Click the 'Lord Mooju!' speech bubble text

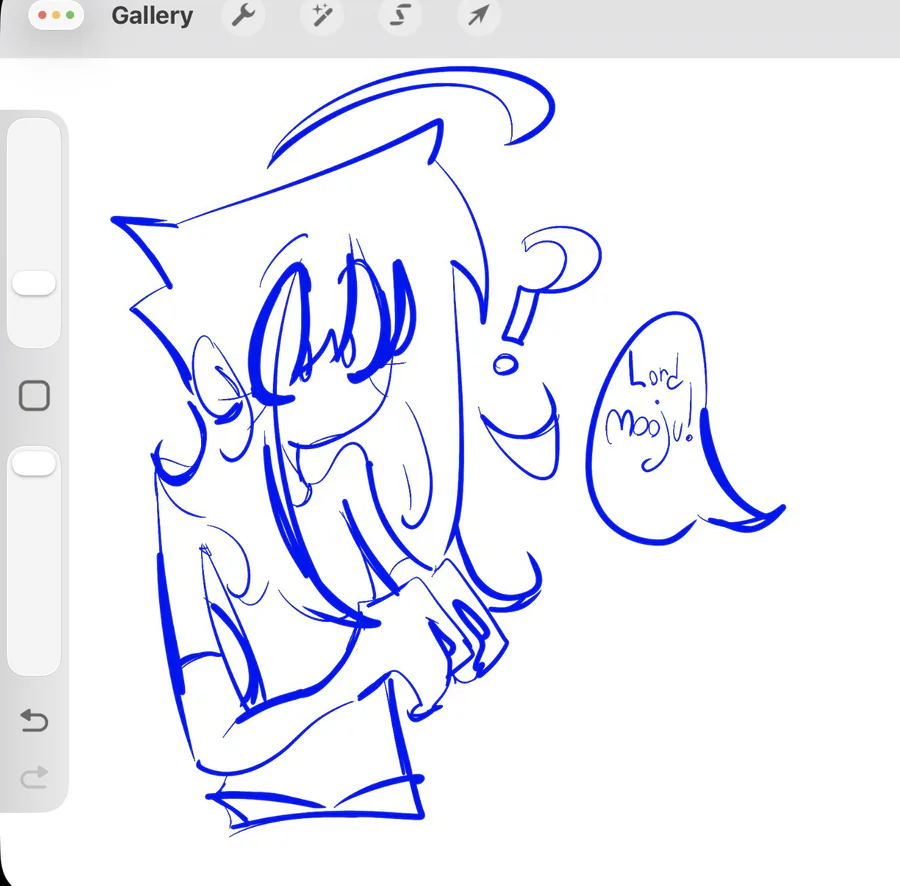650,411
